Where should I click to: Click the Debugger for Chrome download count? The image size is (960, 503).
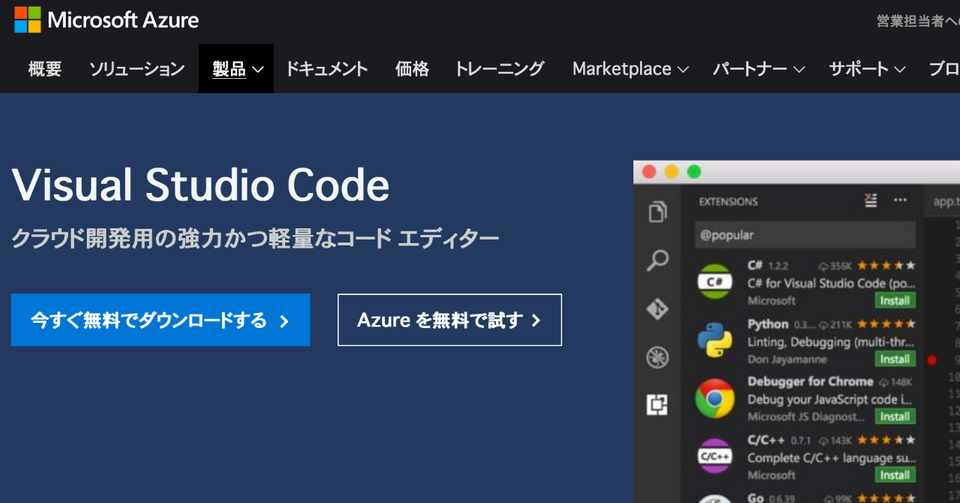[896, 382]
